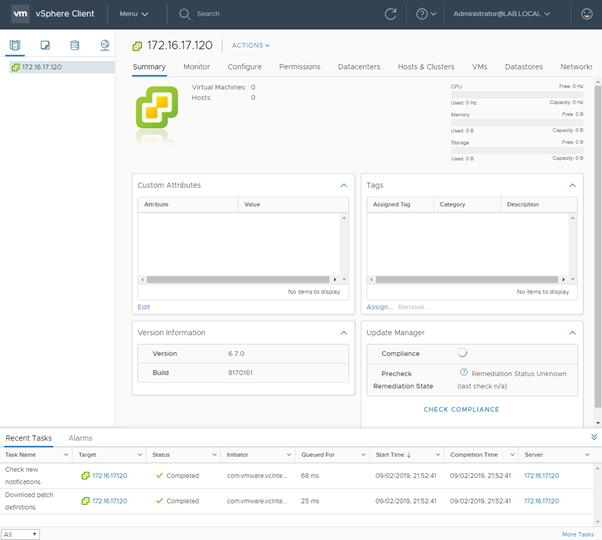
Task: Collapse the Version Information panel
Action: coord(344,333)
